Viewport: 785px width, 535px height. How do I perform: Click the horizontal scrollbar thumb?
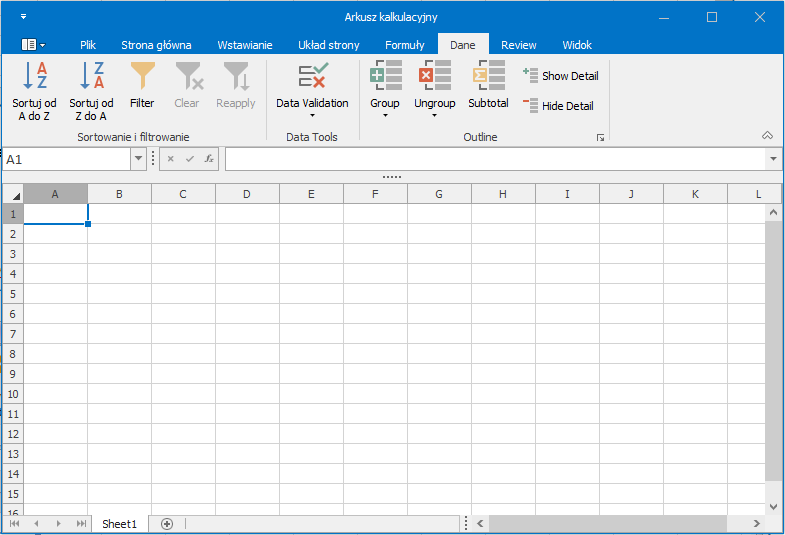pyautogui.click(x=608, y=523)
